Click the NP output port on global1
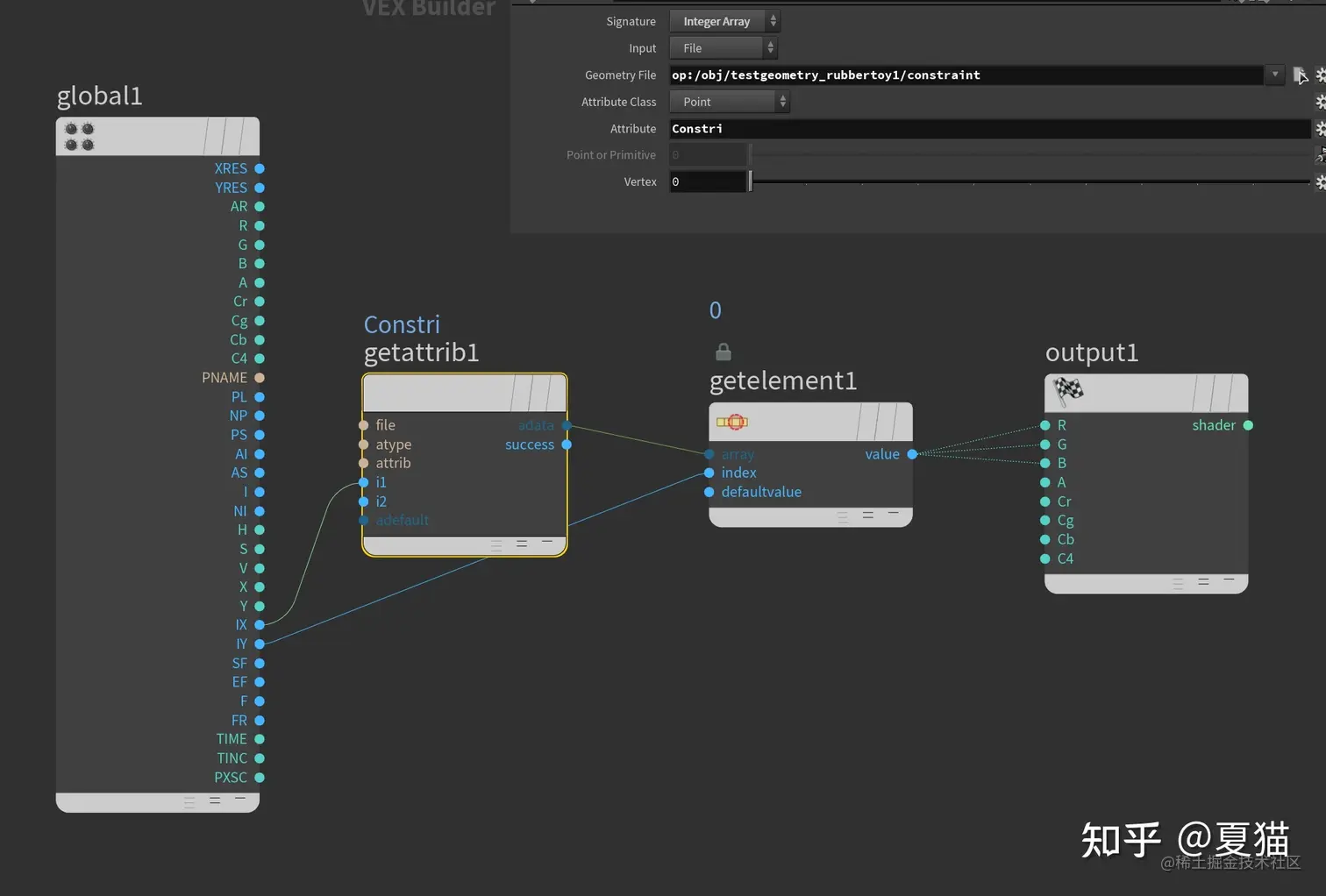The height and width of the screenshot is (896, 1326). click(x=260, y=416)
